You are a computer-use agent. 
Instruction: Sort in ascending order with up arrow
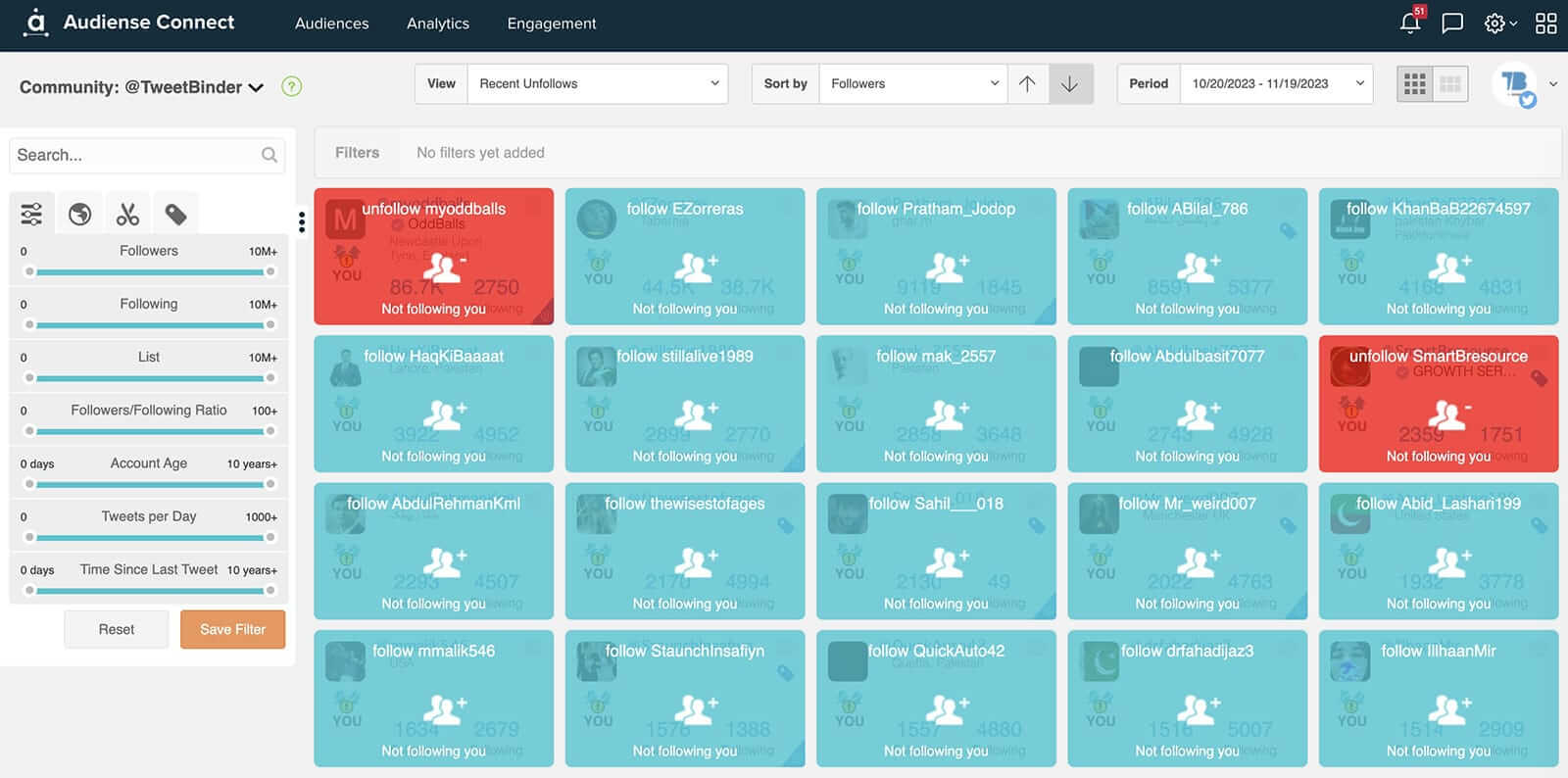click(1027, 84)
